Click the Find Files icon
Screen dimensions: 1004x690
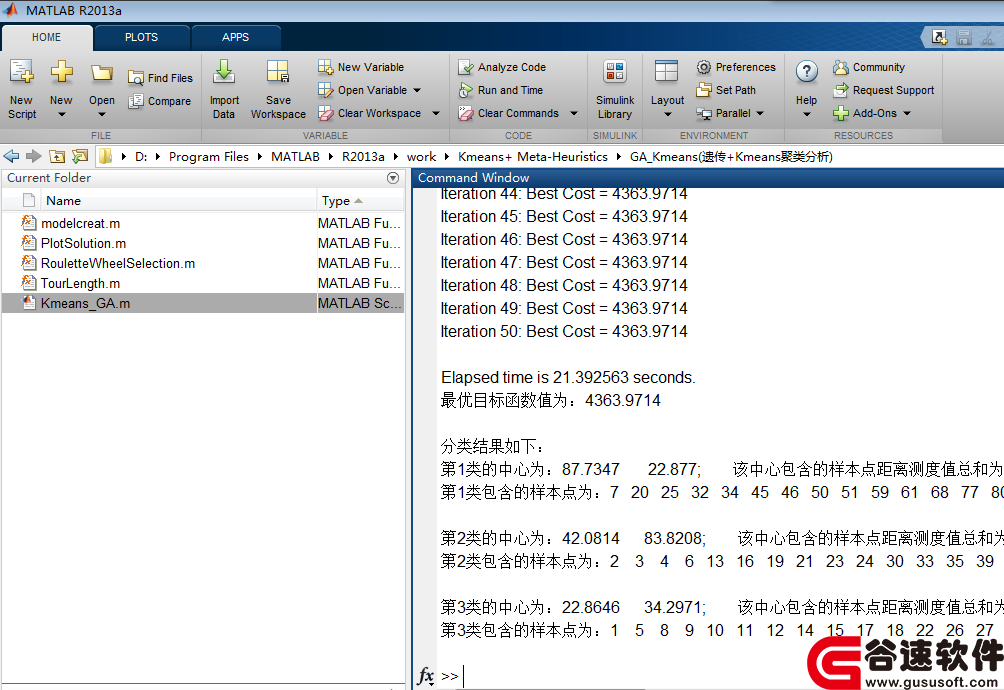135,78
